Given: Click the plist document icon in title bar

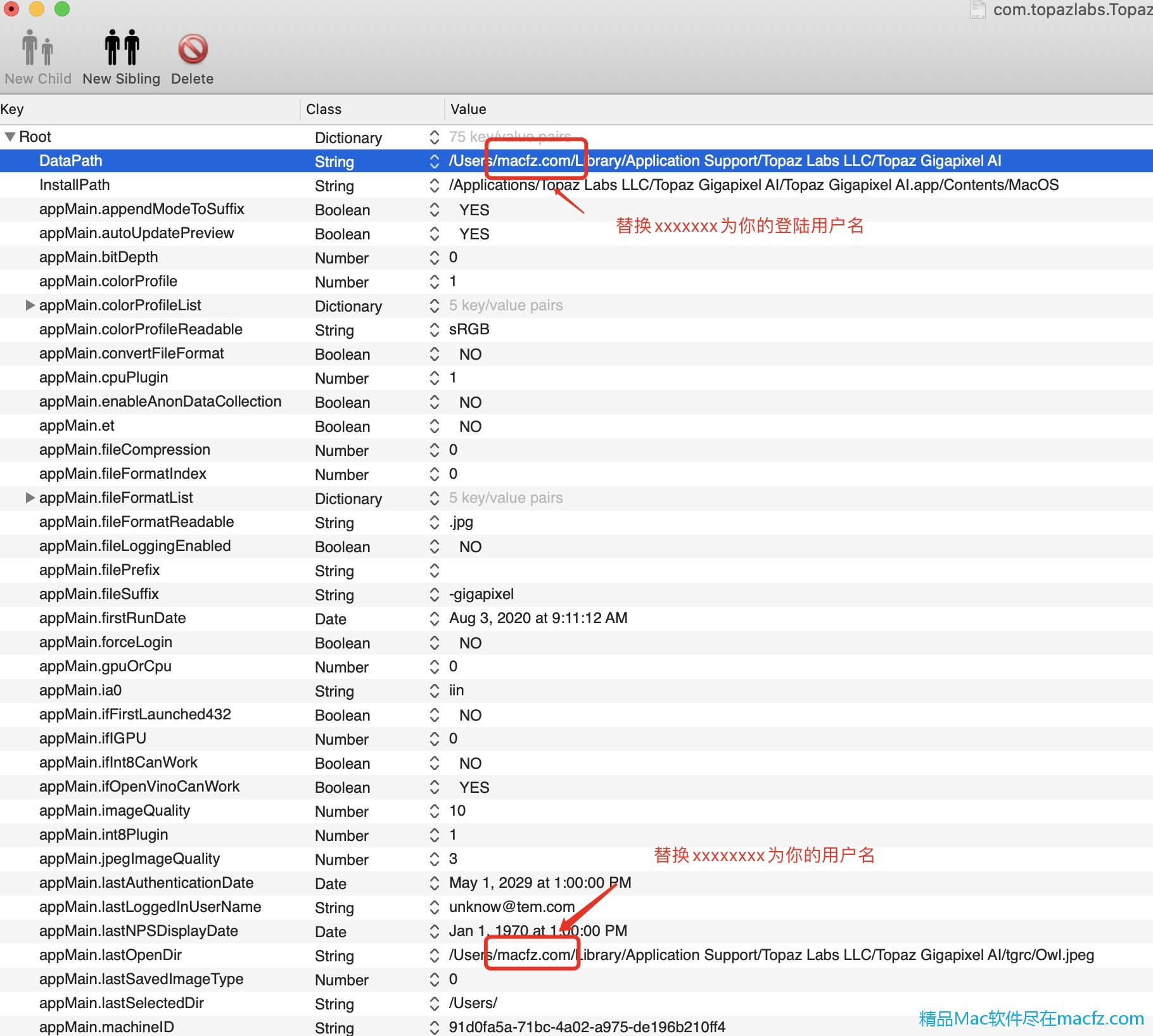Looking at the screenshot, I should pyautogui.click(x=978, y=9).
